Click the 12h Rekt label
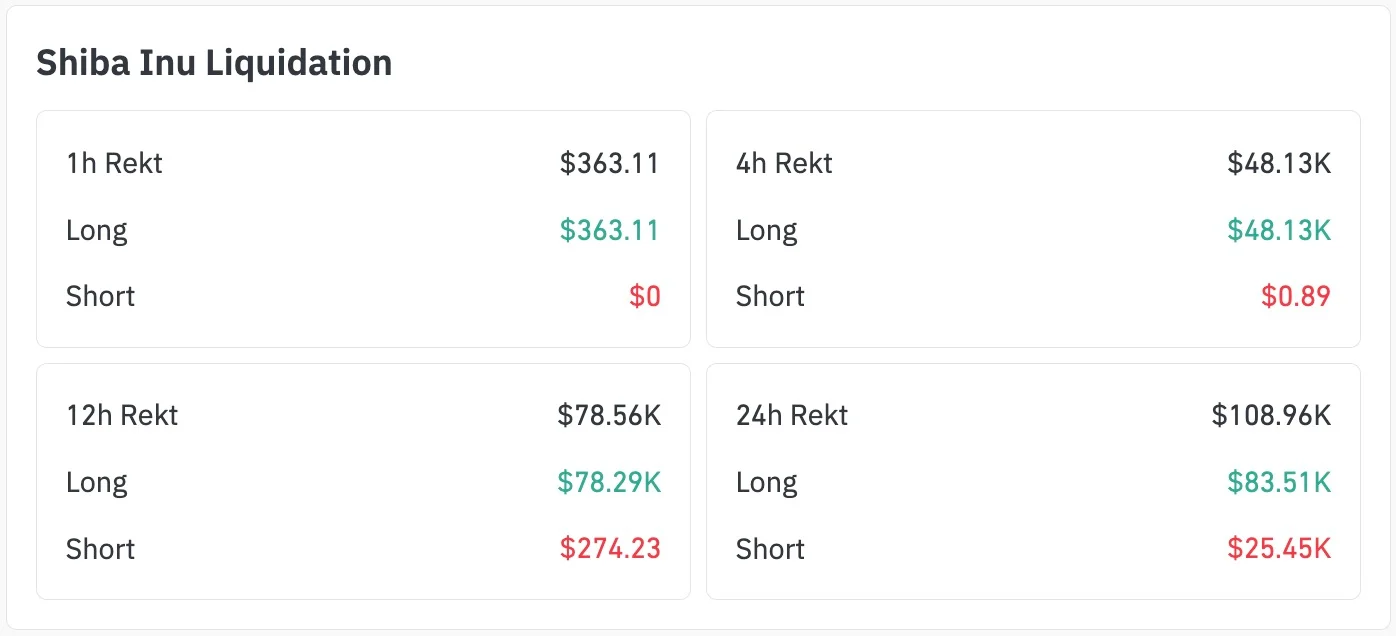1396x636 pixels. pyautogui.click(x=122, y=415)
